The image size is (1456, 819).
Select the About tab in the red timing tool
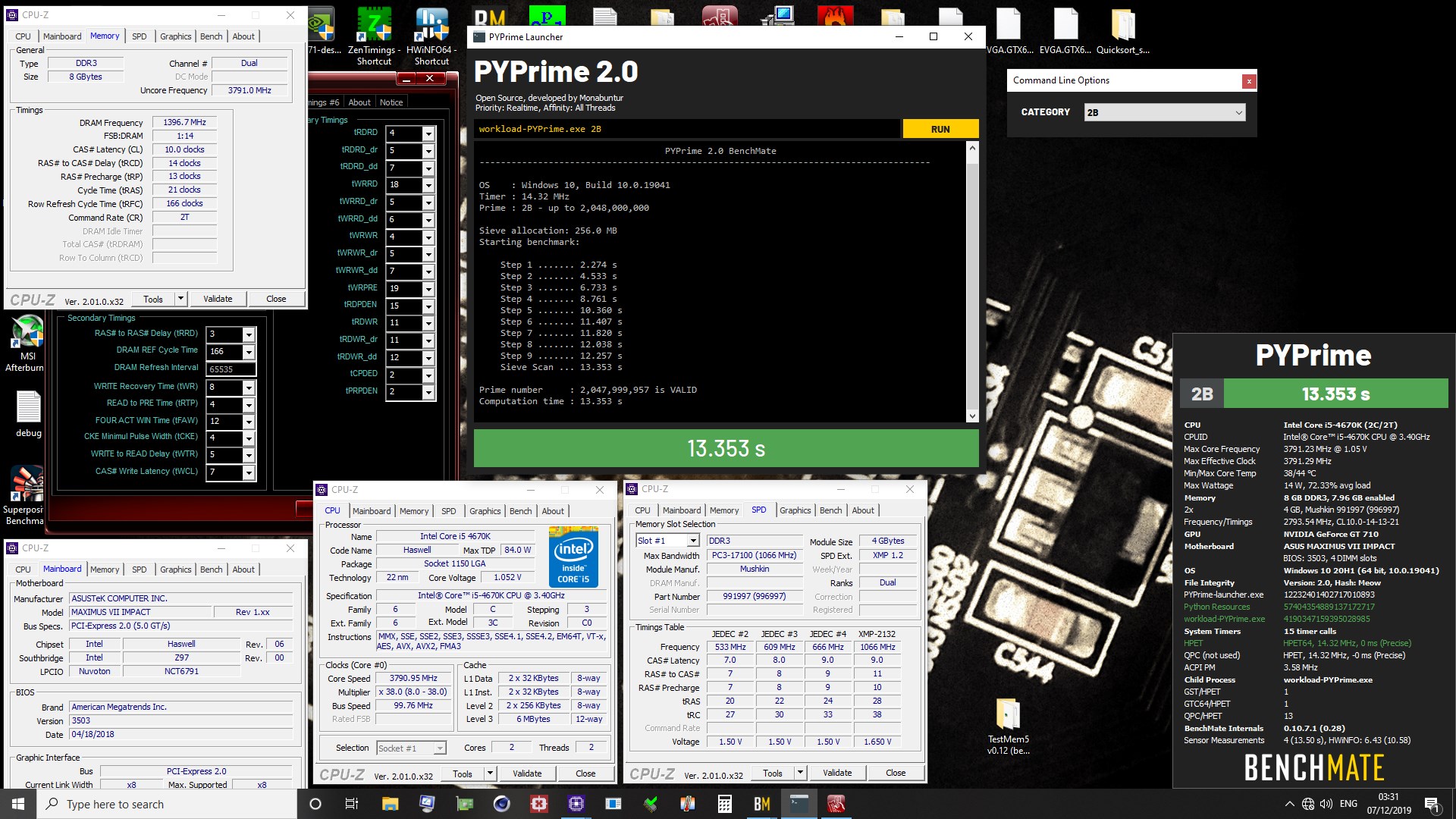[359, 102]
